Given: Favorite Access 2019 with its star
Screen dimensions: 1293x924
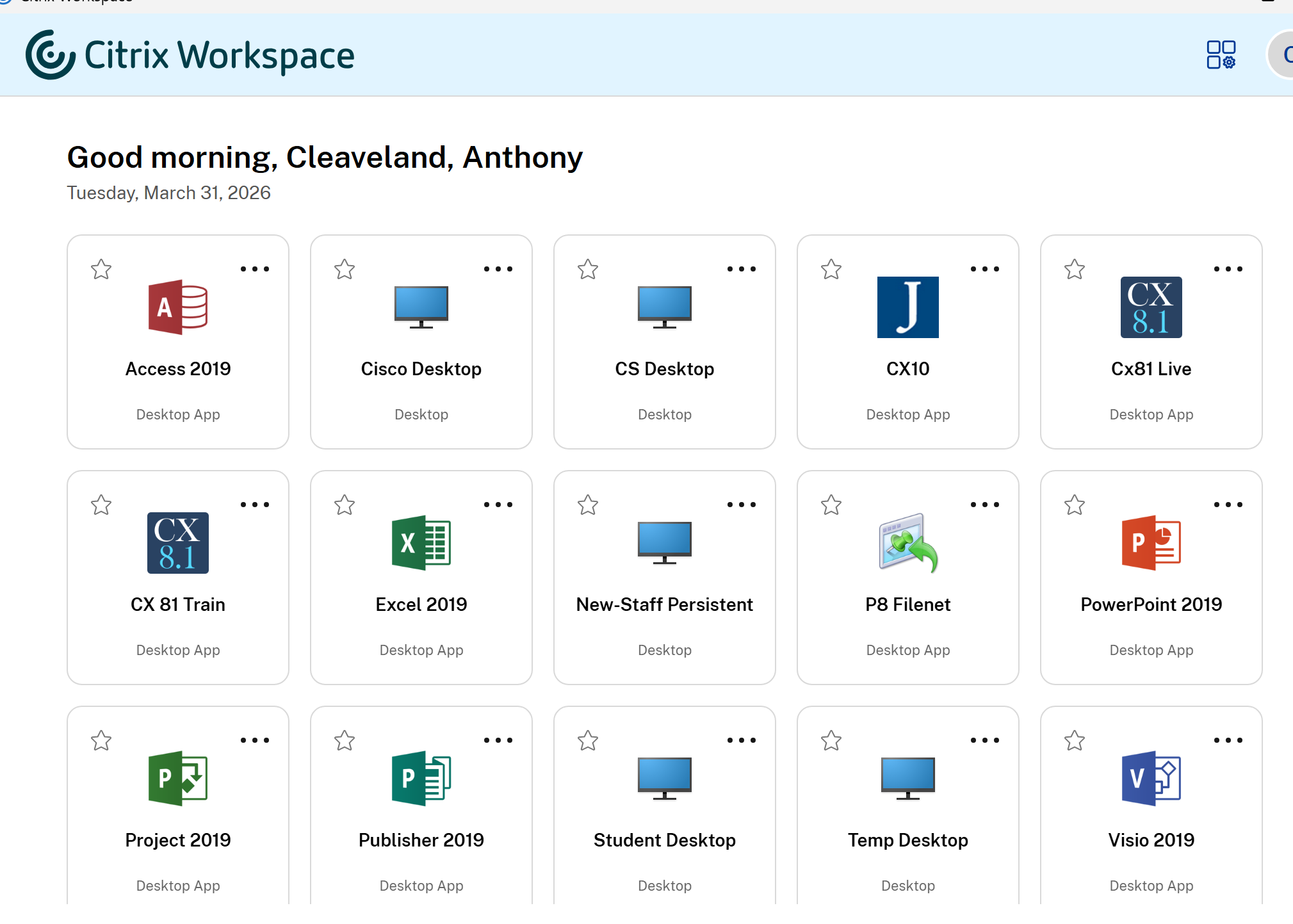Looking at the screenshot, I should tap(101, 269).
